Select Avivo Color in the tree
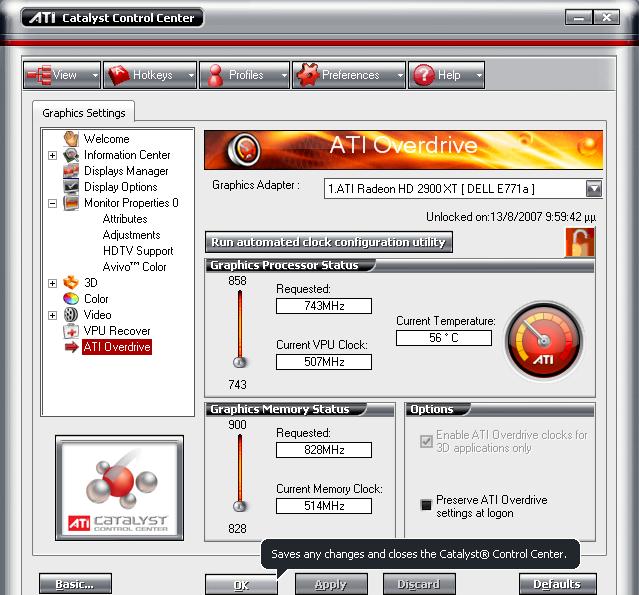The height and width of the screenshot is (595, 639). tap(134, 267)
